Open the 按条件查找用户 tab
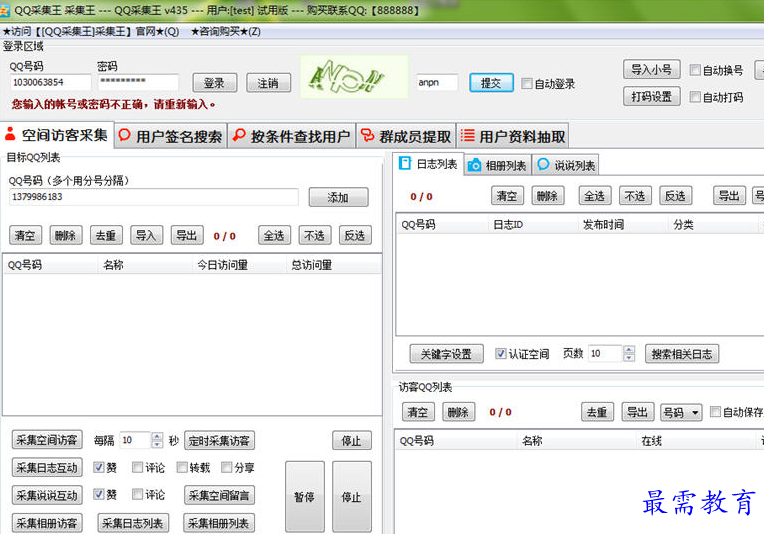This screenshot has width=764, height=534. tap(292, 136)
